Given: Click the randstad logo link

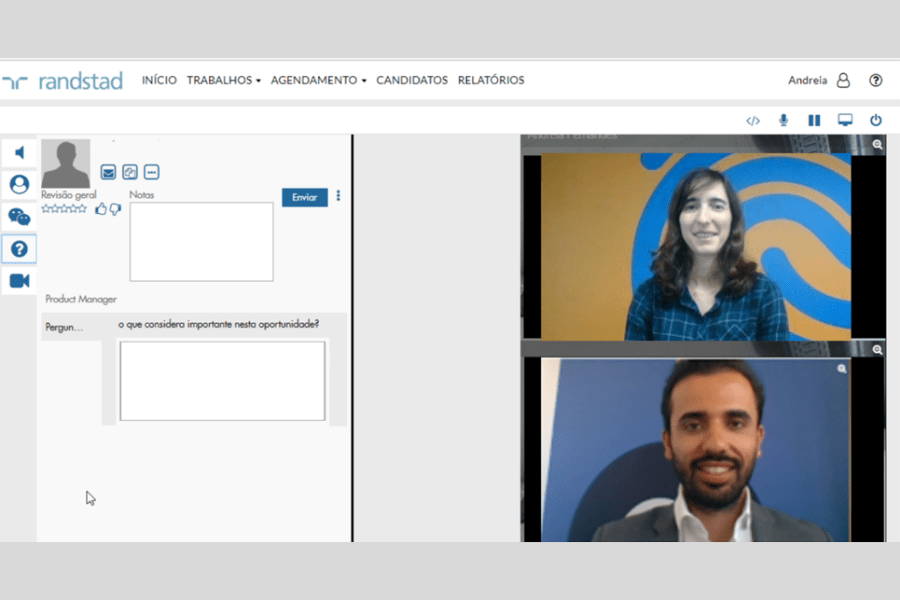Looking at the screenshot, I should (x=62, y=81).
